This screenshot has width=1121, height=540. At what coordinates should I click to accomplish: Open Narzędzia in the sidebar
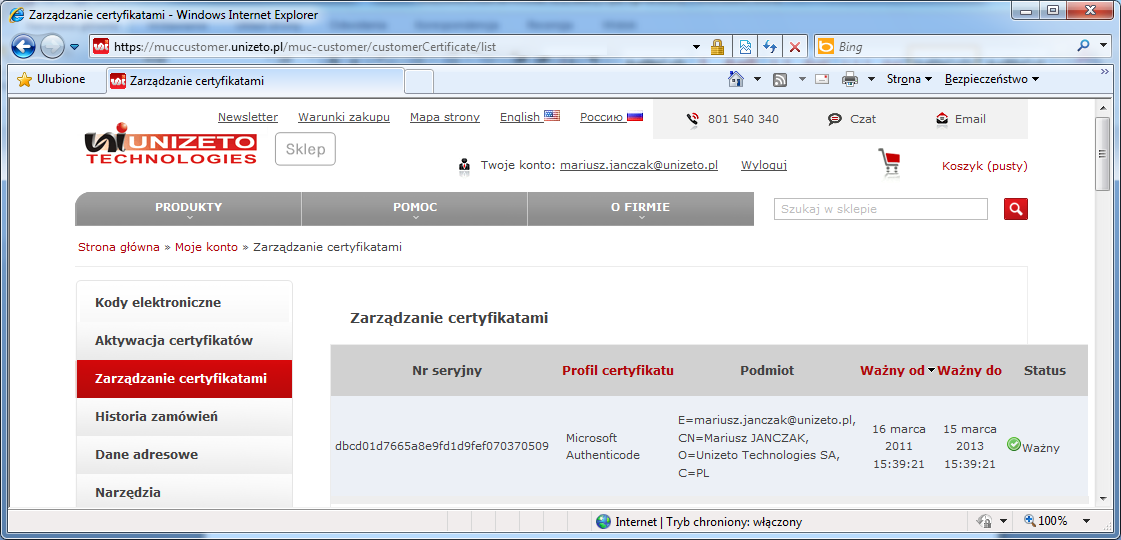pyautogui.click(x=184, y=492)
